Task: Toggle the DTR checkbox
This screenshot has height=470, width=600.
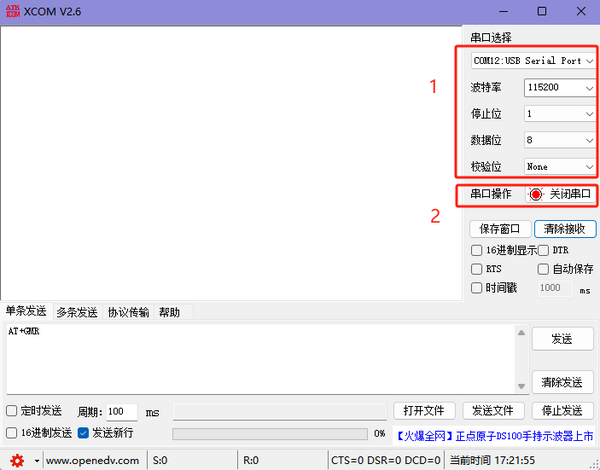Action: click(x=543, y=250)
